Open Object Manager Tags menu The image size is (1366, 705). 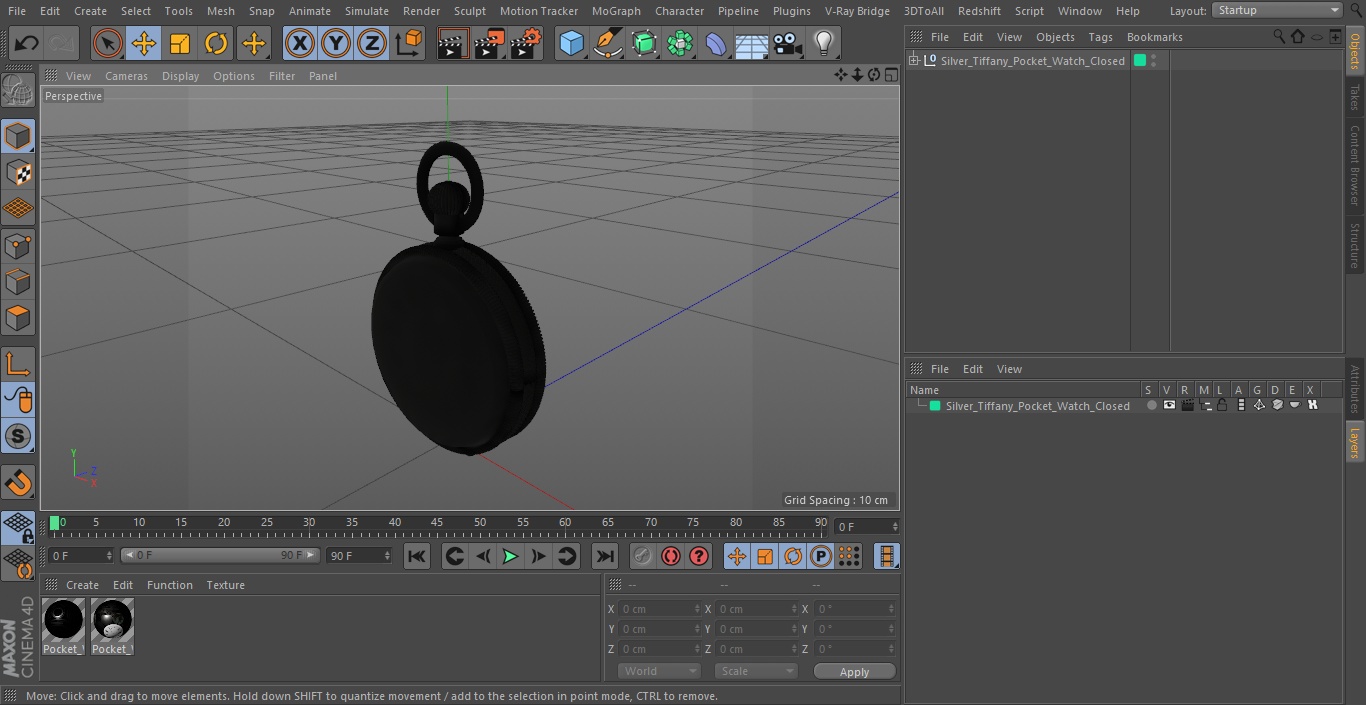point(1100,37)
